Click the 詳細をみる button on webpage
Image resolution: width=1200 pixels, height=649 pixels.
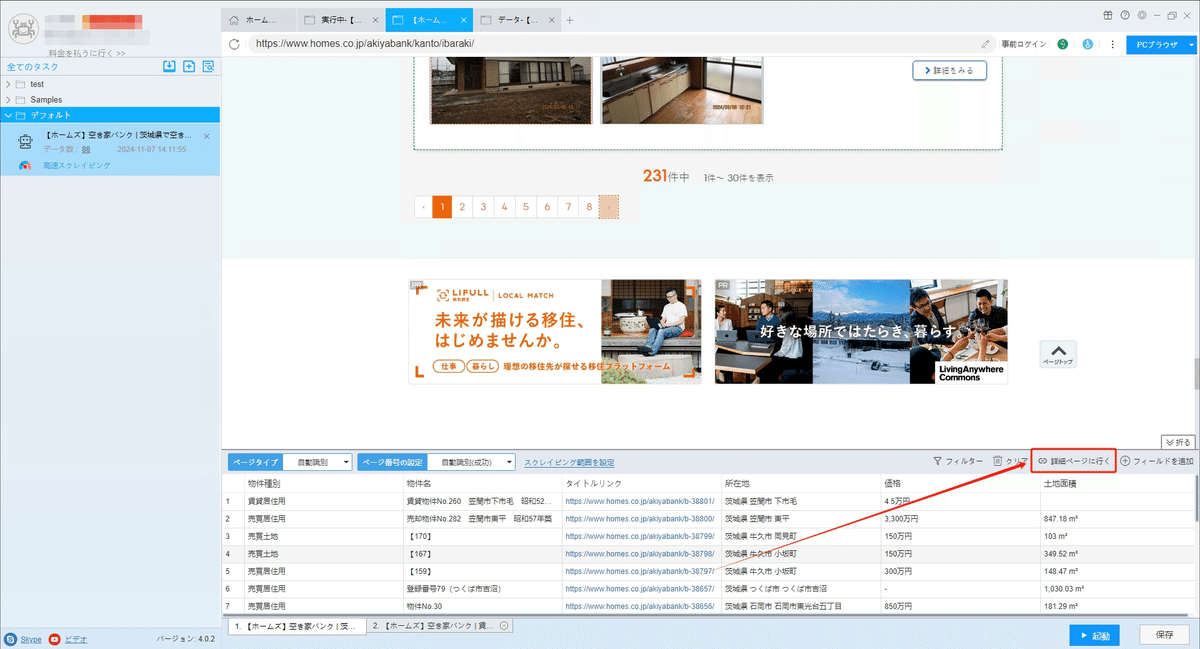(x=949, y=70)
